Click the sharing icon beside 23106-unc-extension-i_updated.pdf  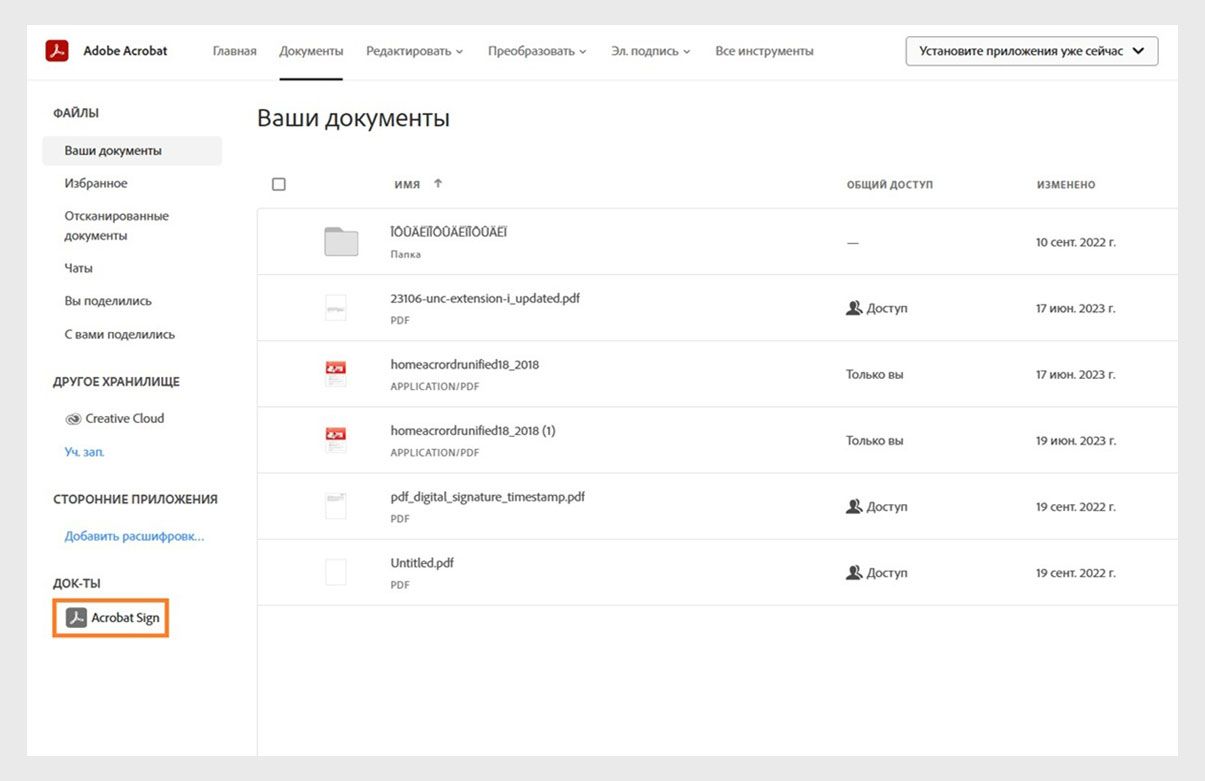tap(854, 308)
